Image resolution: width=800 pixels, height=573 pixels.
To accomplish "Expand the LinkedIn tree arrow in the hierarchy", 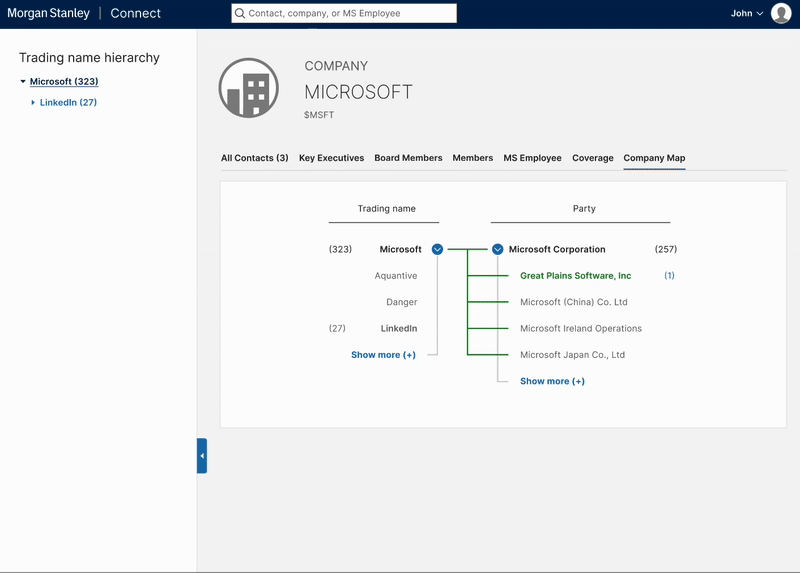I will pyautogui.click(x=33, y=103).
